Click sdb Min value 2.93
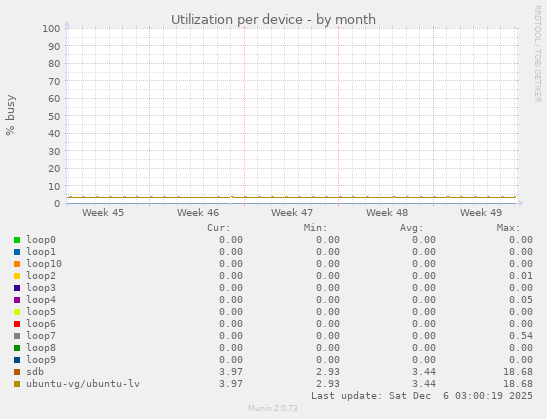The width and height of the screenshot is (547, 419). [x=328, y=372]
